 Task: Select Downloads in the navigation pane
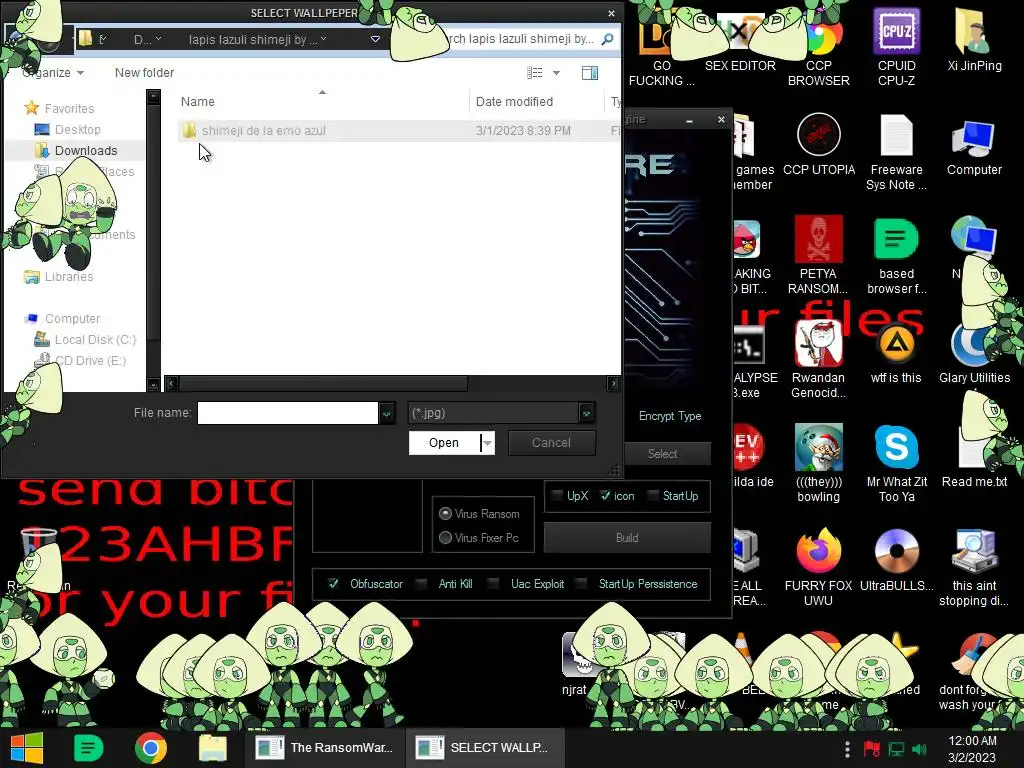[86, 150]
